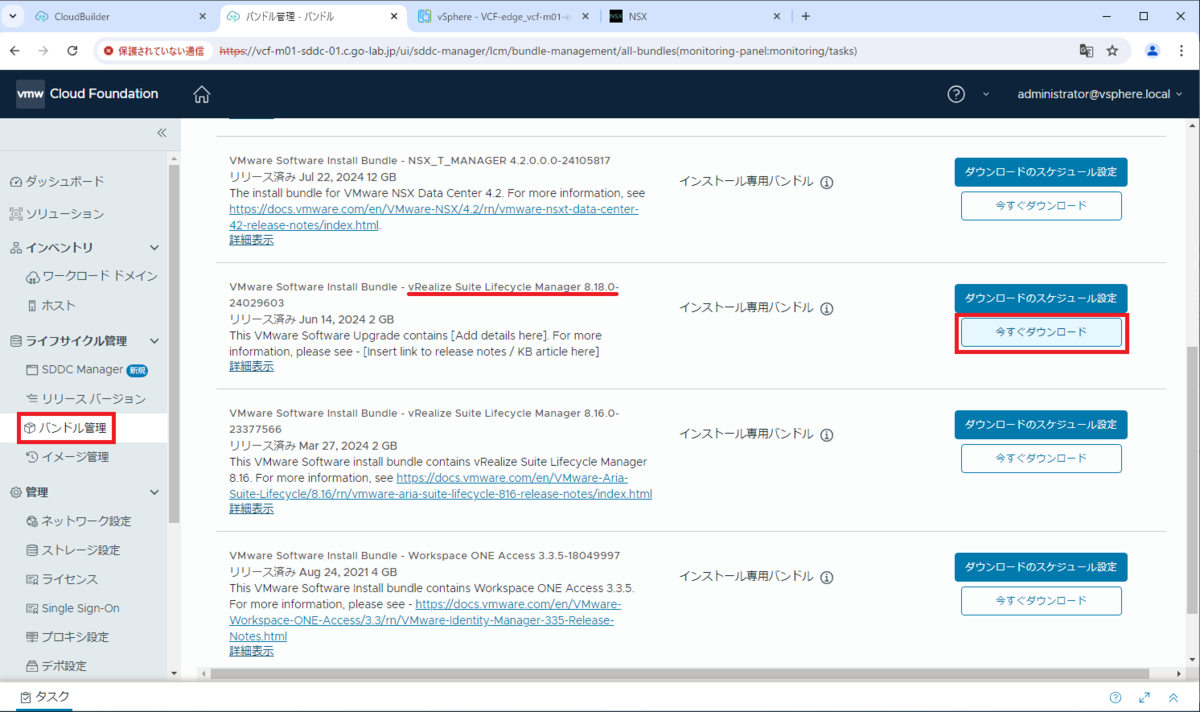Close the CloudBuilder browser tab
This screenshot has width=1200, height=712.
tap(202, 16)
